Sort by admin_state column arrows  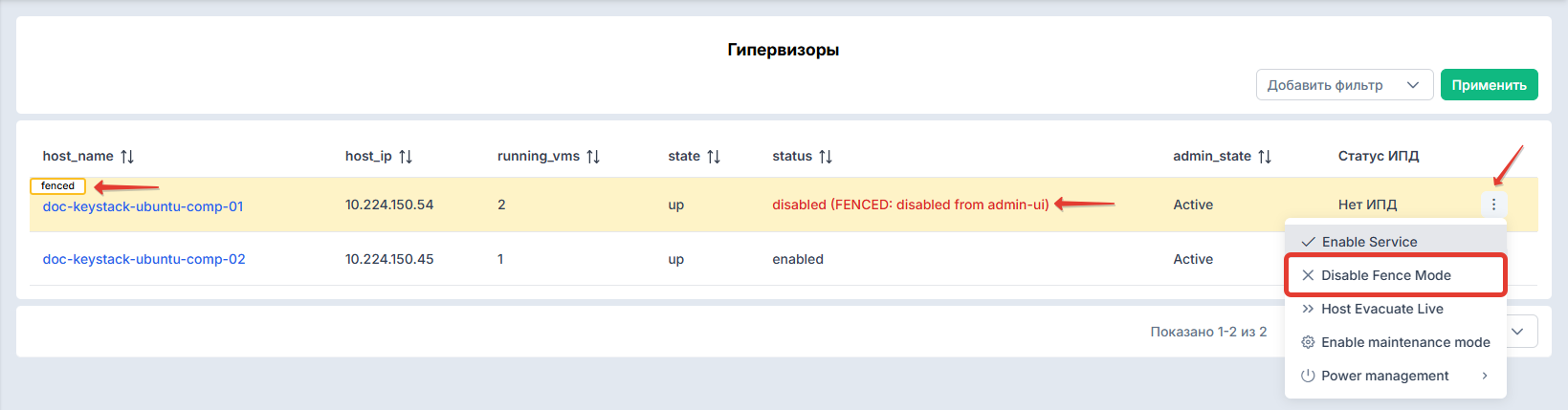pyautogui.click(x=1265, y=156)
